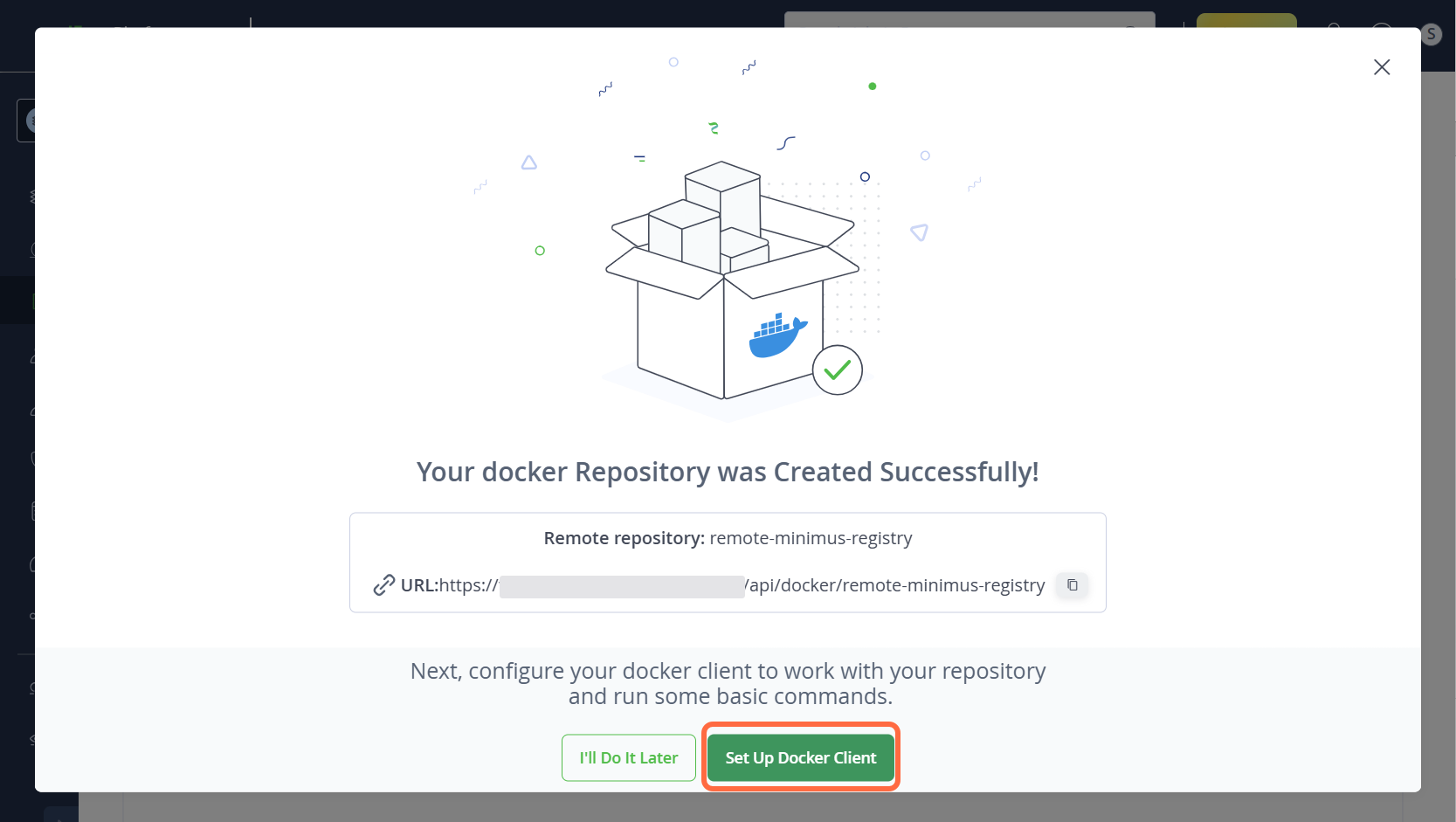The image size is (1456, 822).
Task: Click Set Up Docker Client
Action: (800, 757)
